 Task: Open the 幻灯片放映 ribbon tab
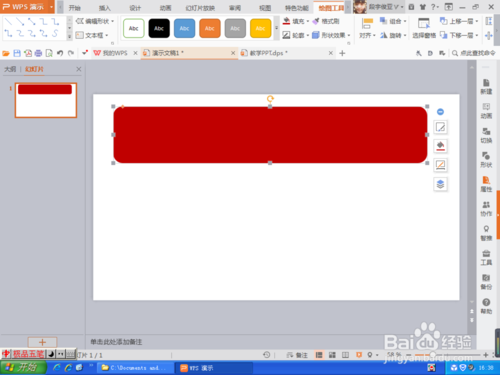[200, 8]
